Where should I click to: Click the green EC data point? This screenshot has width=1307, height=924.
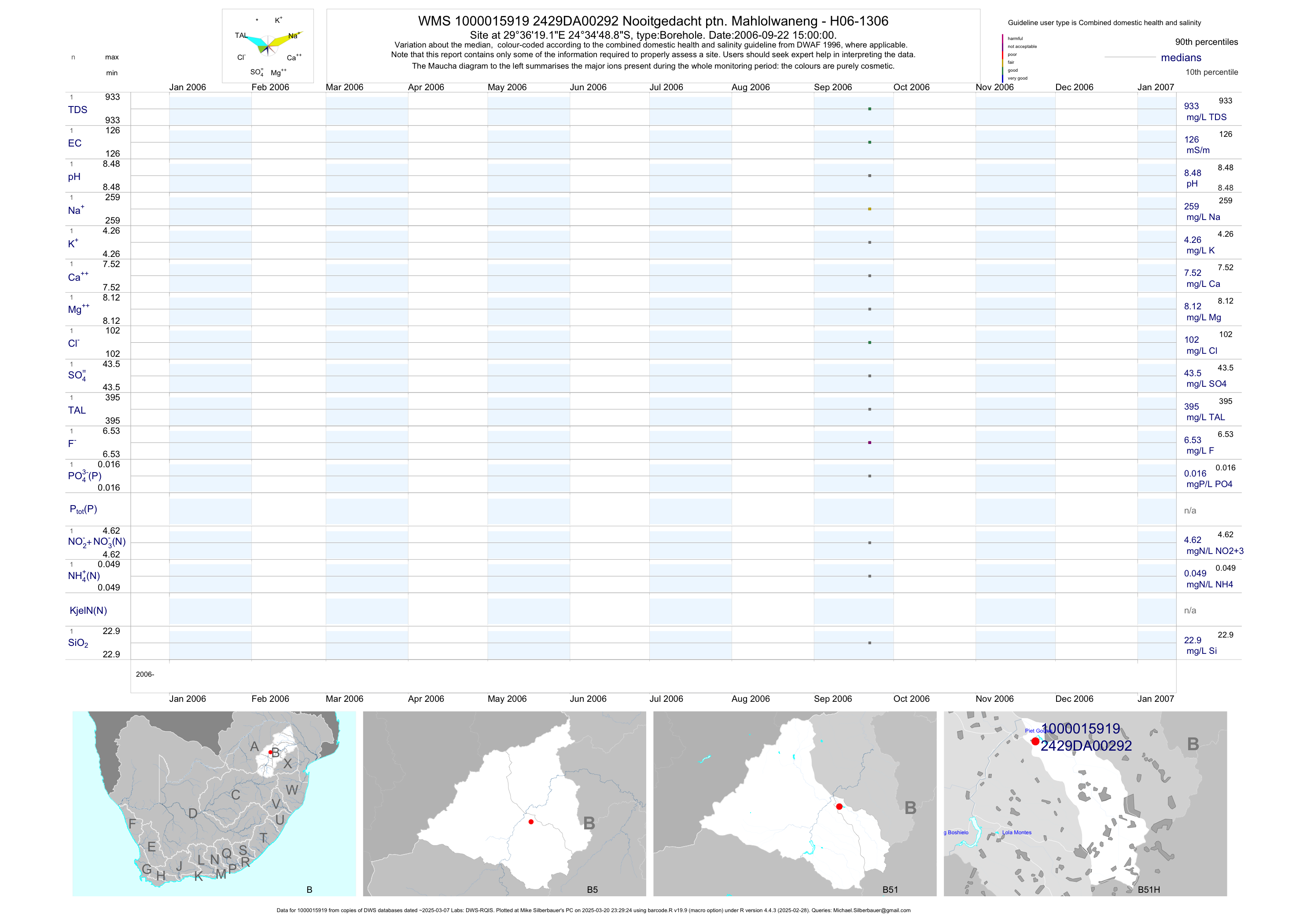point(869,142)
